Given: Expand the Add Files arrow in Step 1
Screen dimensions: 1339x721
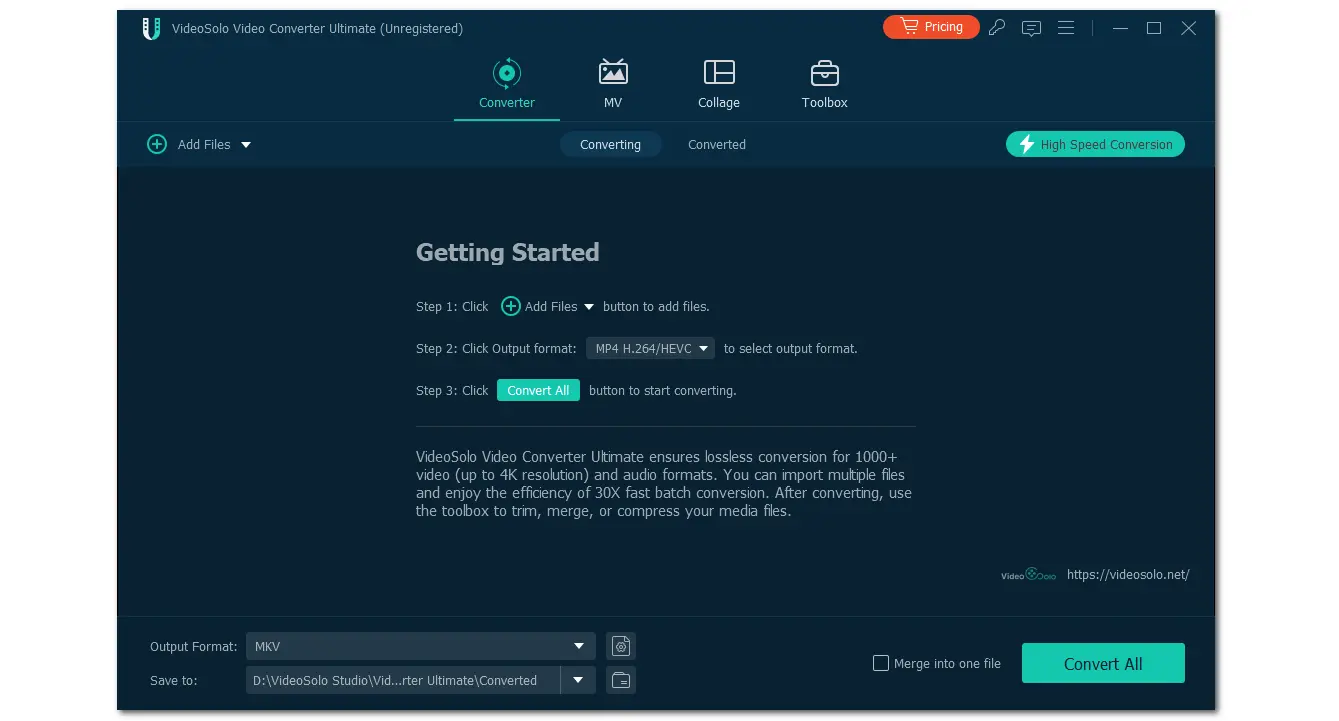Looking at the screenshot, I should 589,307.
